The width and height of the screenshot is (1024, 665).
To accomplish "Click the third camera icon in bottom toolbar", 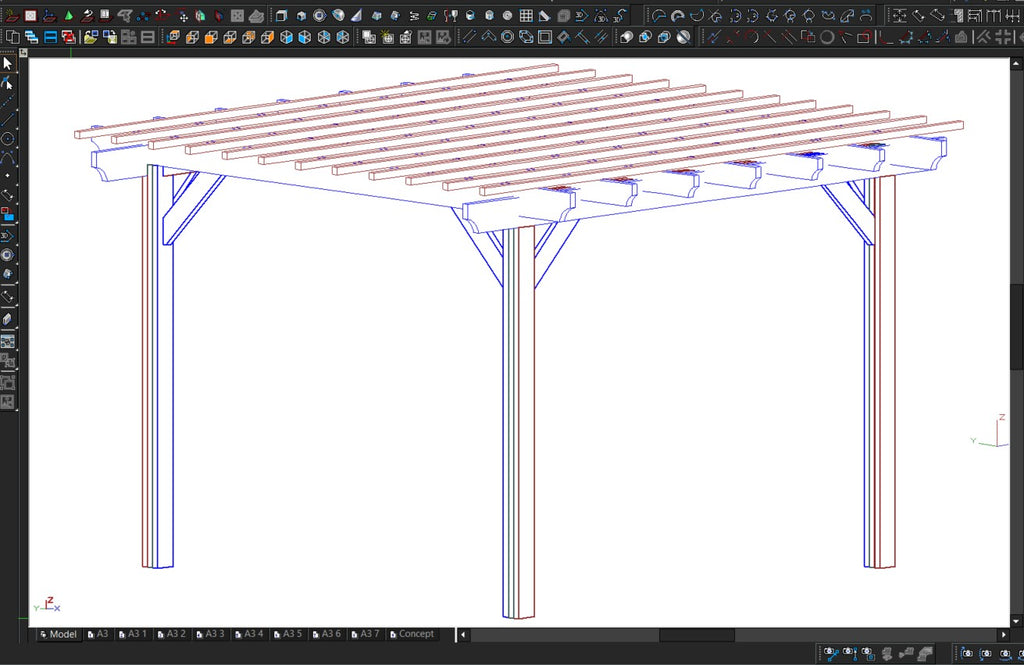I will 868,653.
